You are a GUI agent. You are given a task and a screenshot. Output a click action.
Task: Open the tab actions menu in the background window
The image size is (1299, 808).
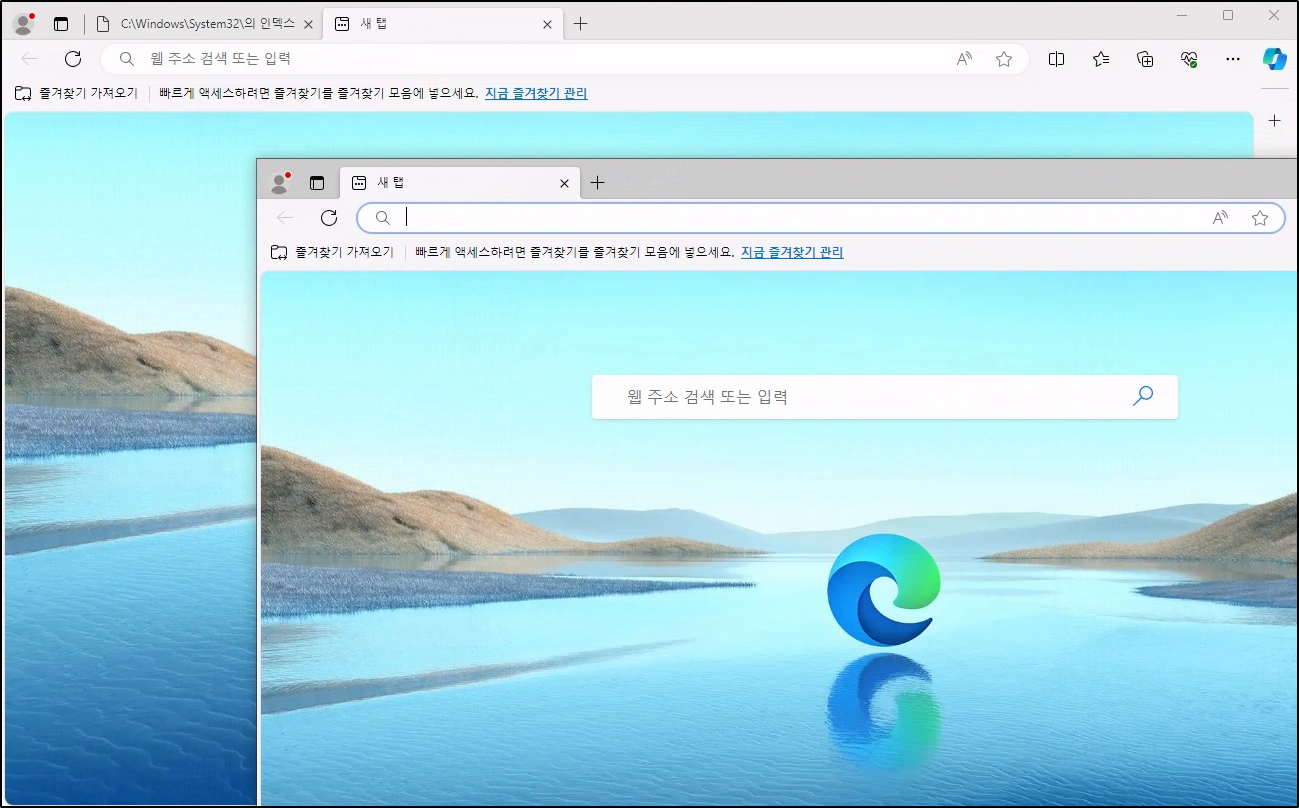61,24
